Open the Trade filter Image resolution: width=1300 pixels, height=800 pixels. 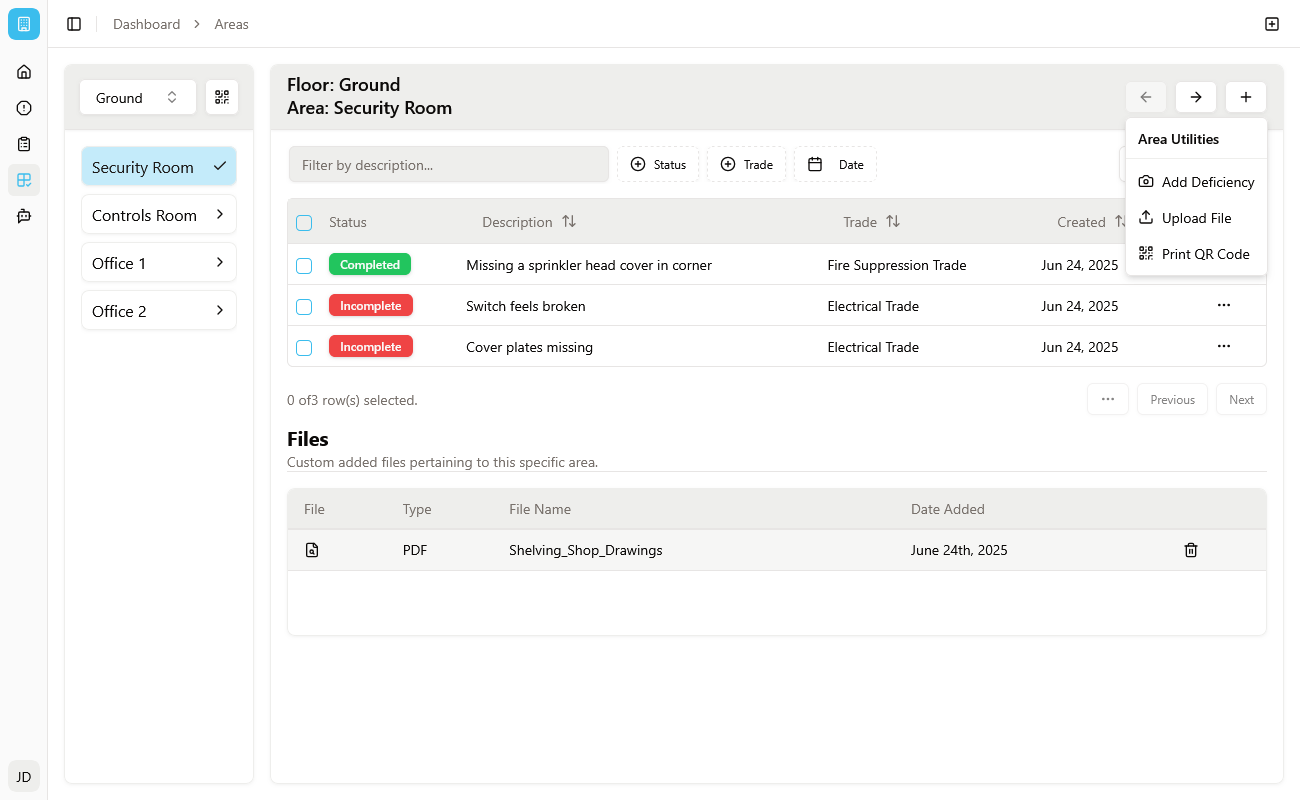point(746,164)
